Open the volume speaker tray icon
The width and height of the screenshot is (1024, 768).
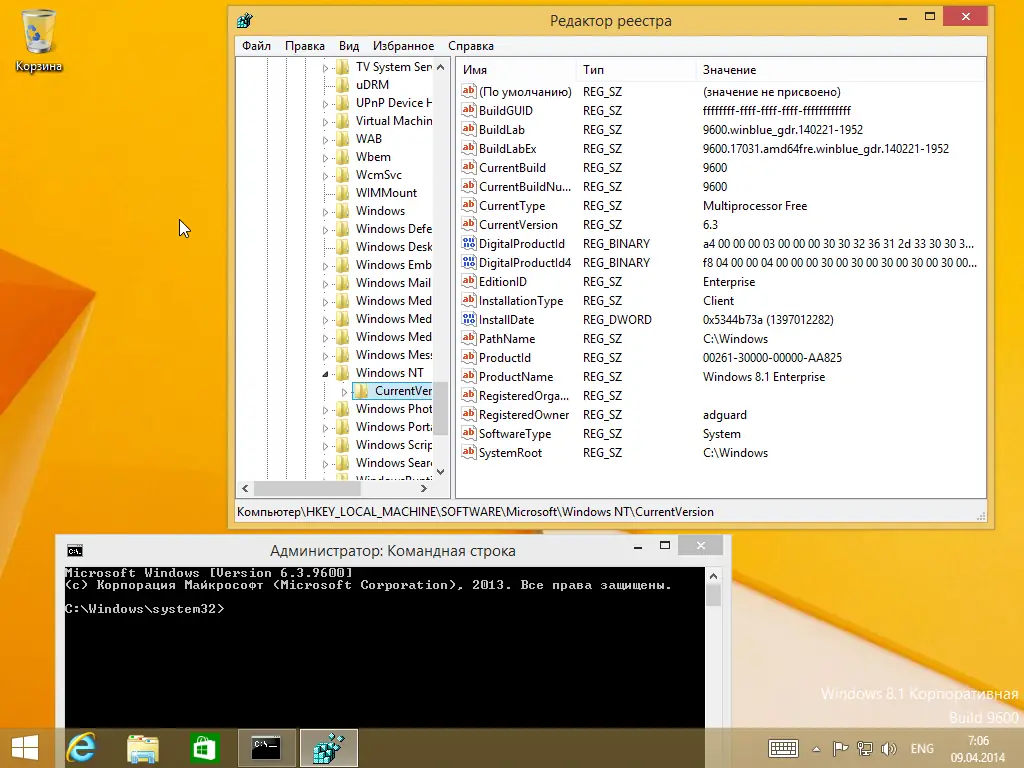(888, 748)
